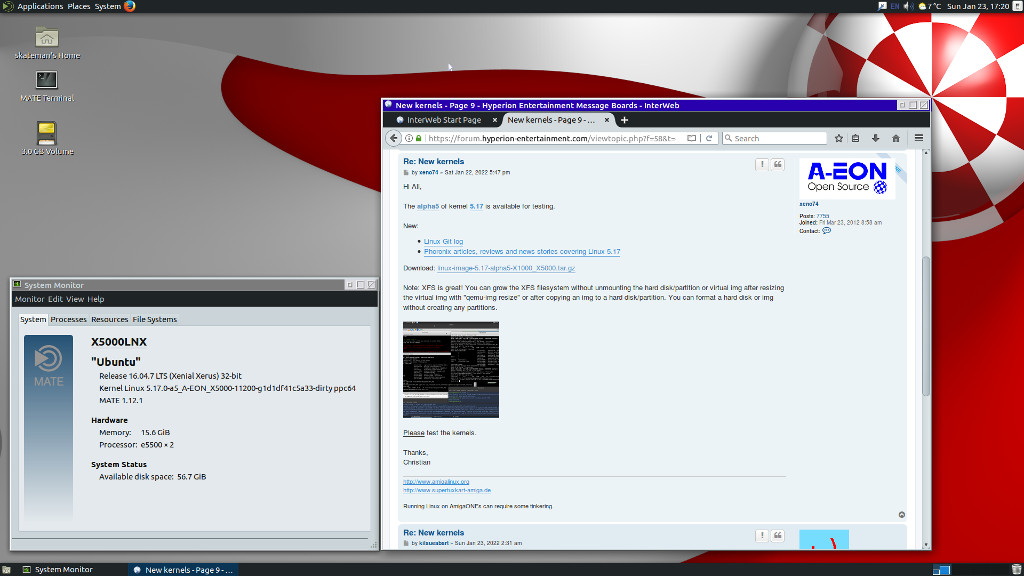The height and width of the screenshot is (576, 1024).
Task: Jump to top using circular arrow icon
Action: click(x=902, y=515)
